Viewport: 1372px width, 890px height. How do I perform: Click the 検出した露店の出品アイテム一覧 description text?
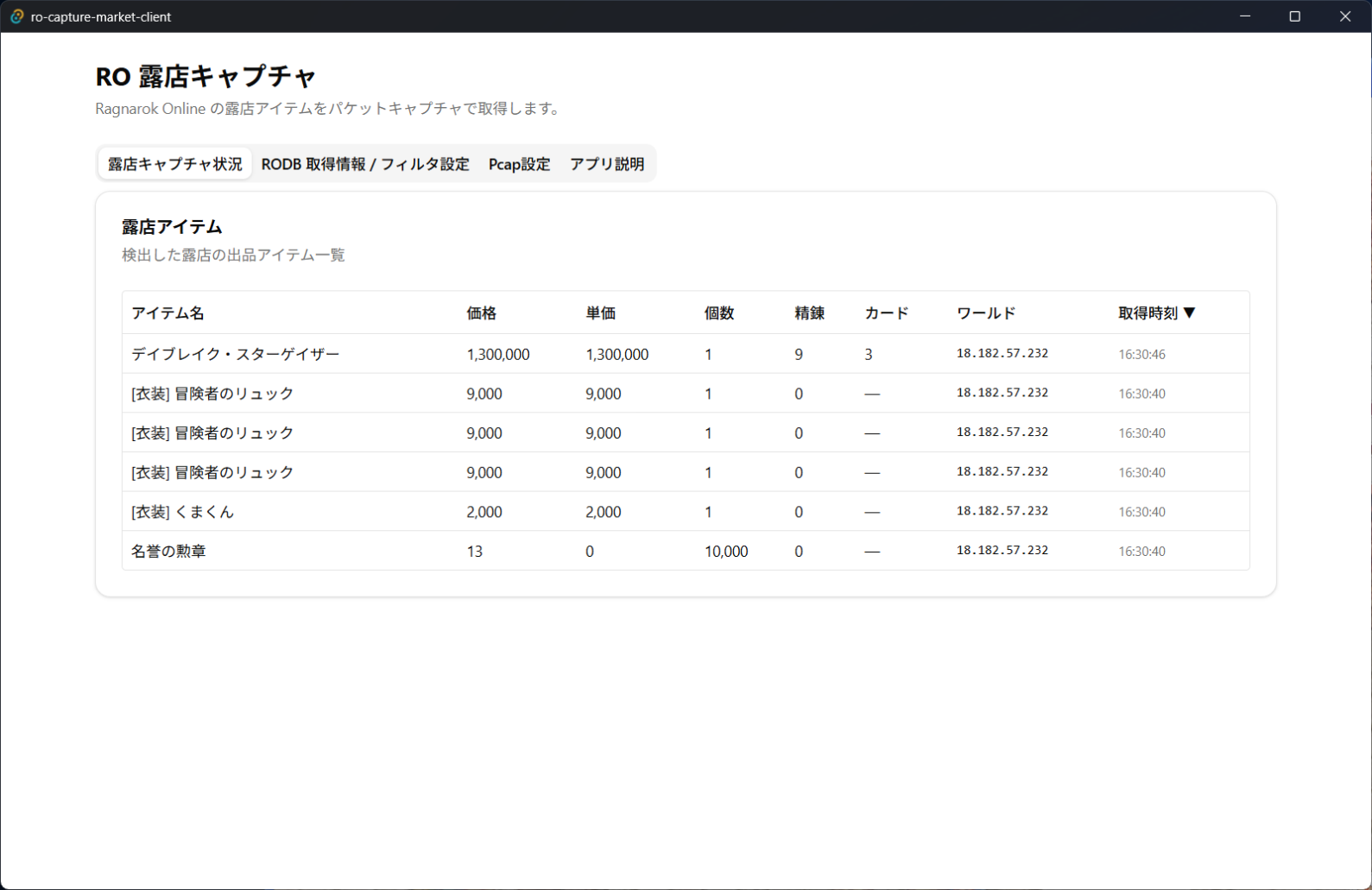pos(233,256)
